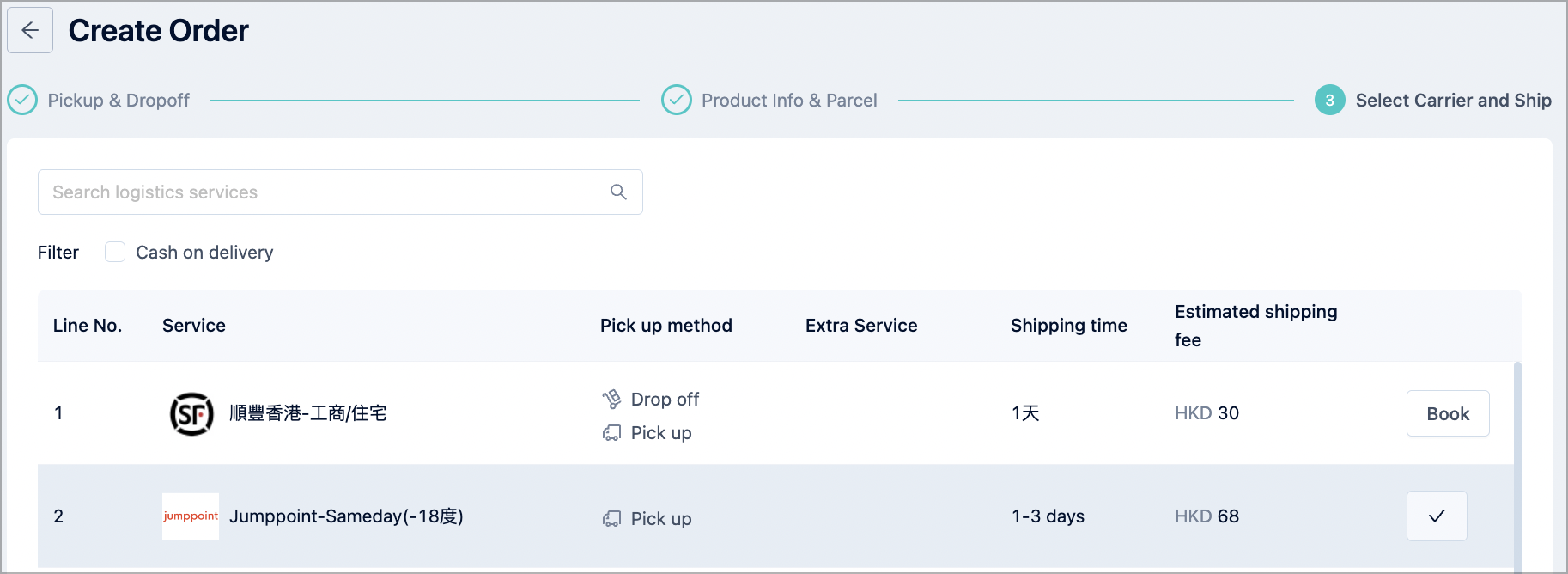Click the Pick up truck icon for Jumppoint

(x=611, y=519)
